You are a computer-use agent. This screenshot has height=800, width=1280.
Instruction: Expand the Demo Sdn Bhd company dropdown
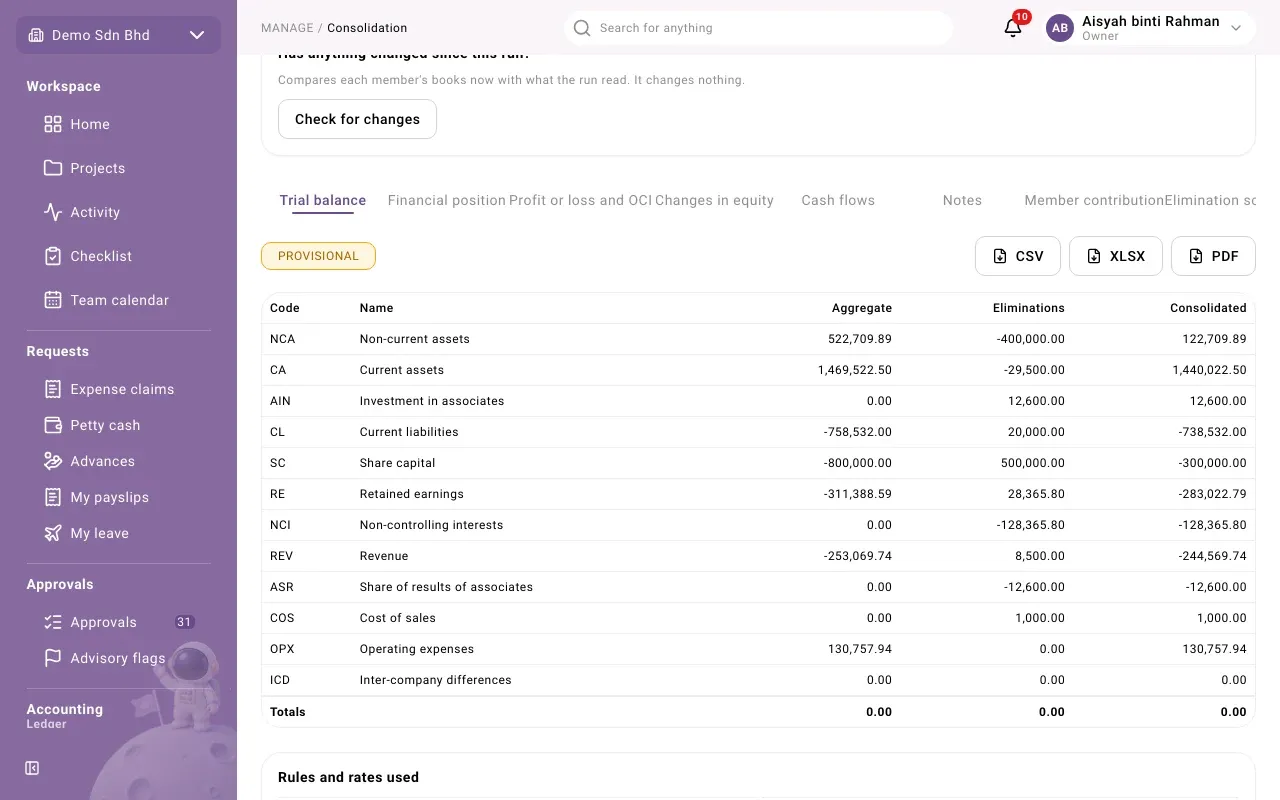pyautogui.click(x=118, y=35)
